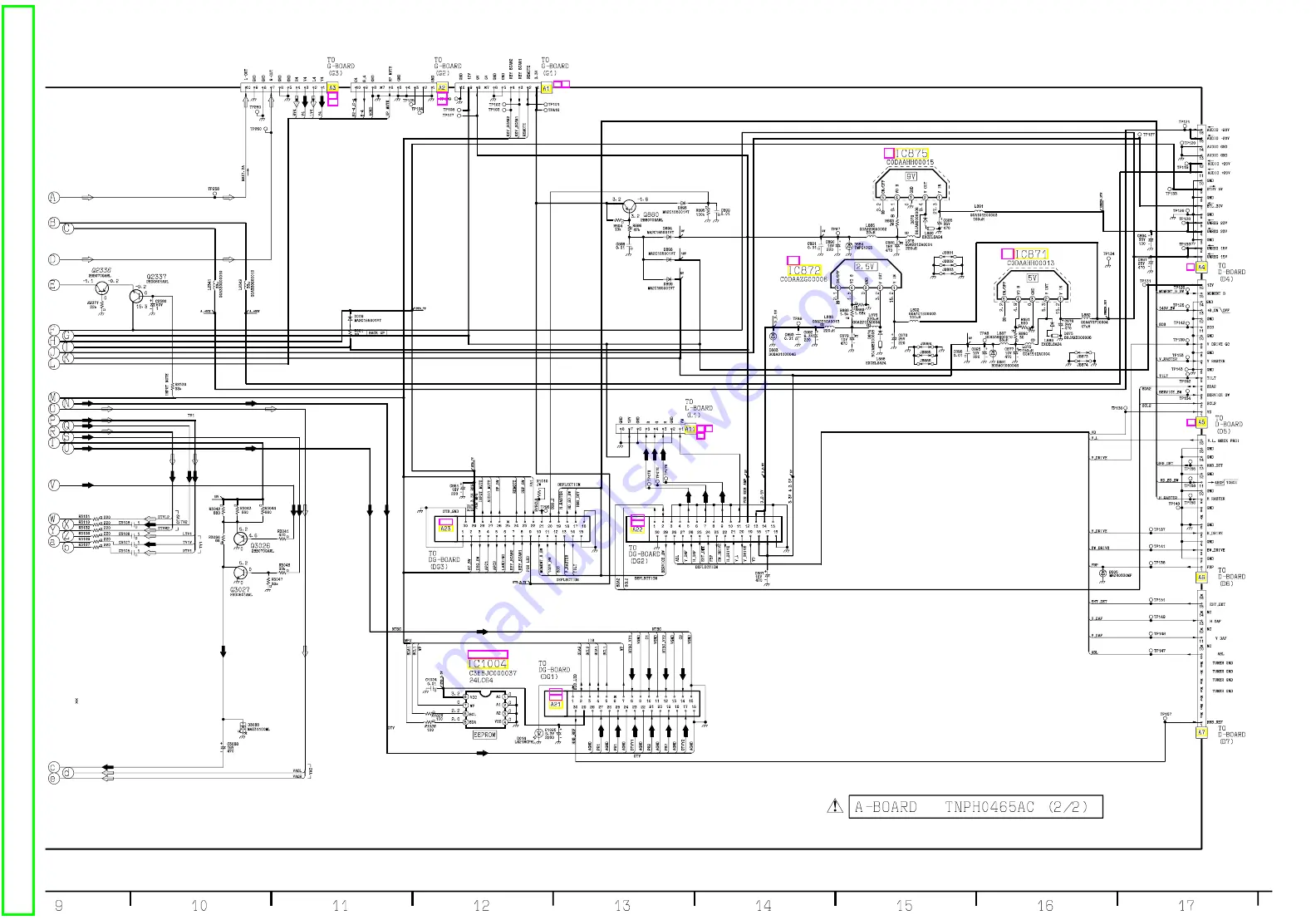The height and width of the screenshot is (920, 1316).
Task: Click the 9V label inside IC875
Action: tap(911, 177)
